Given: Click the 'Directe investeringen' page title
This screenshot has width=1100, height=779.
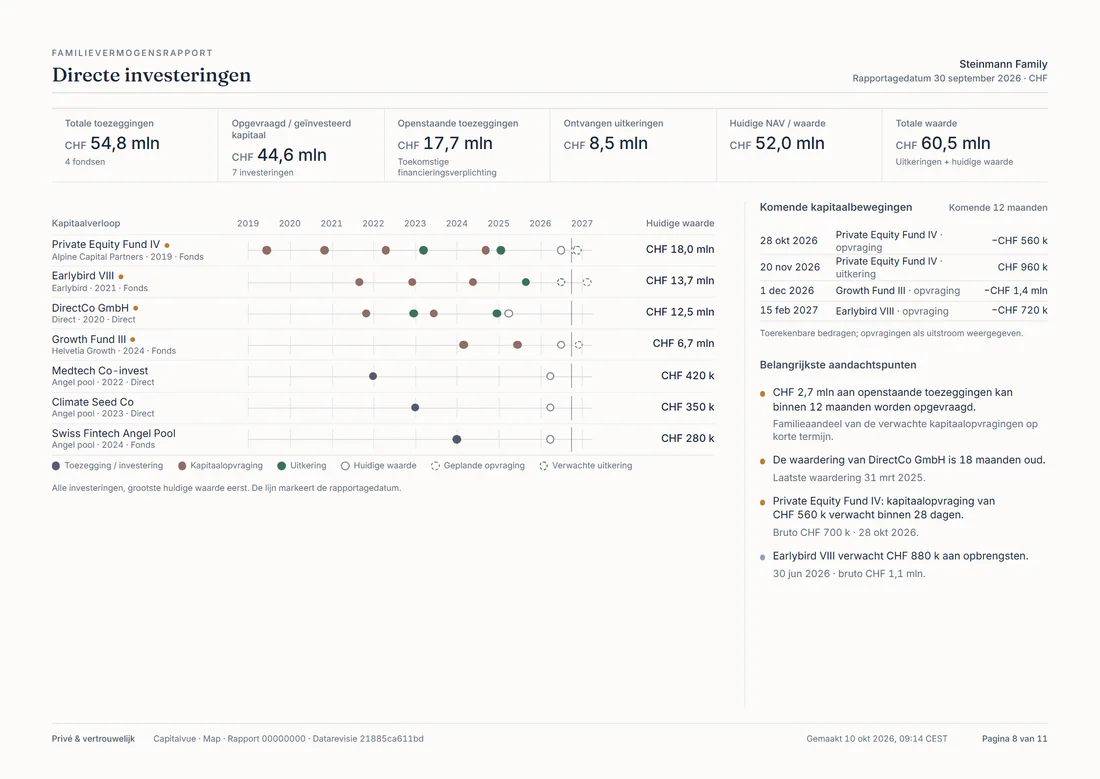Looking at the screenshot, I should 152,75.
